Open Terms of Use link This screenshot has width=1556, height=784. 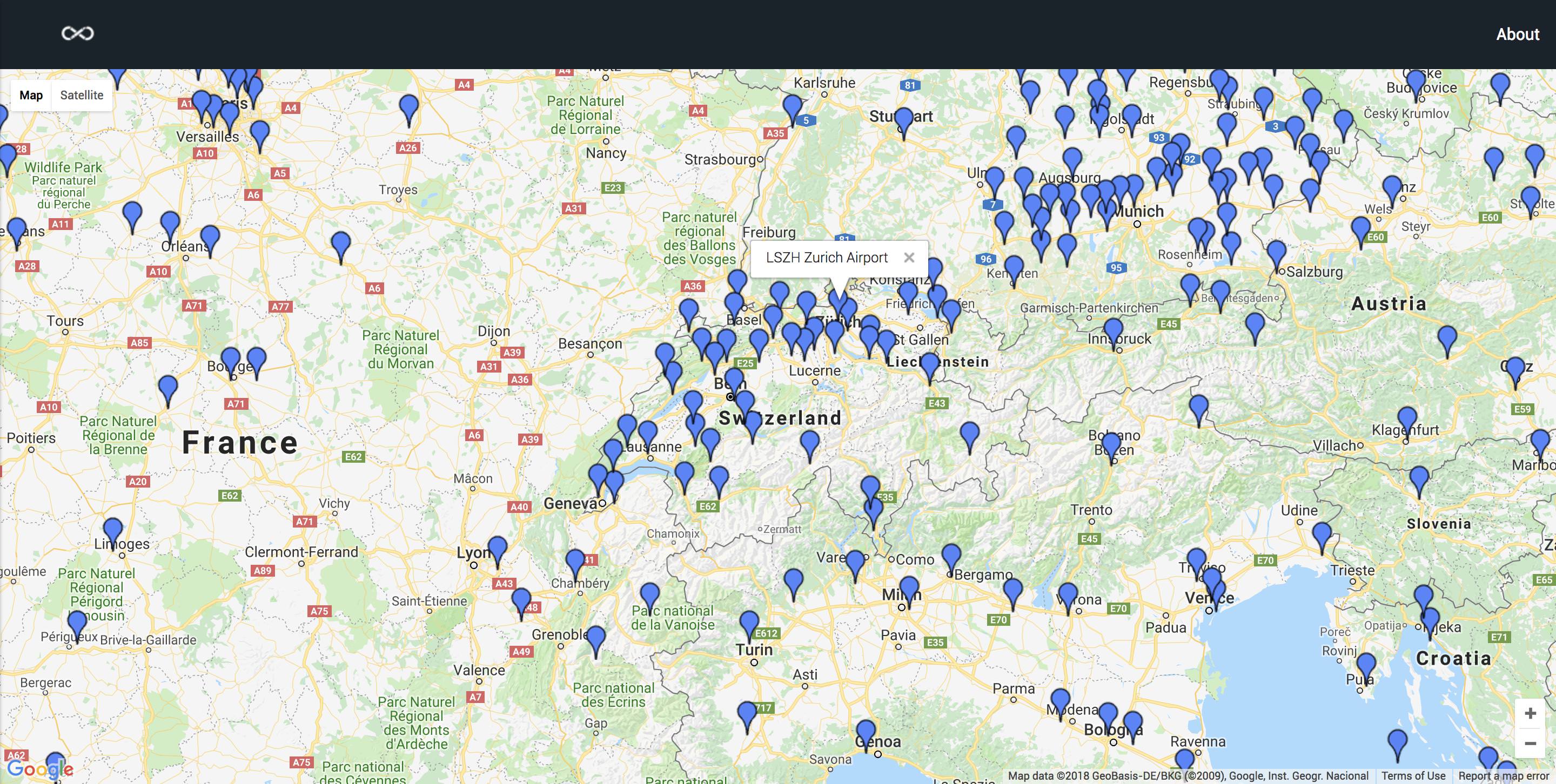[x=1413, y=775]
